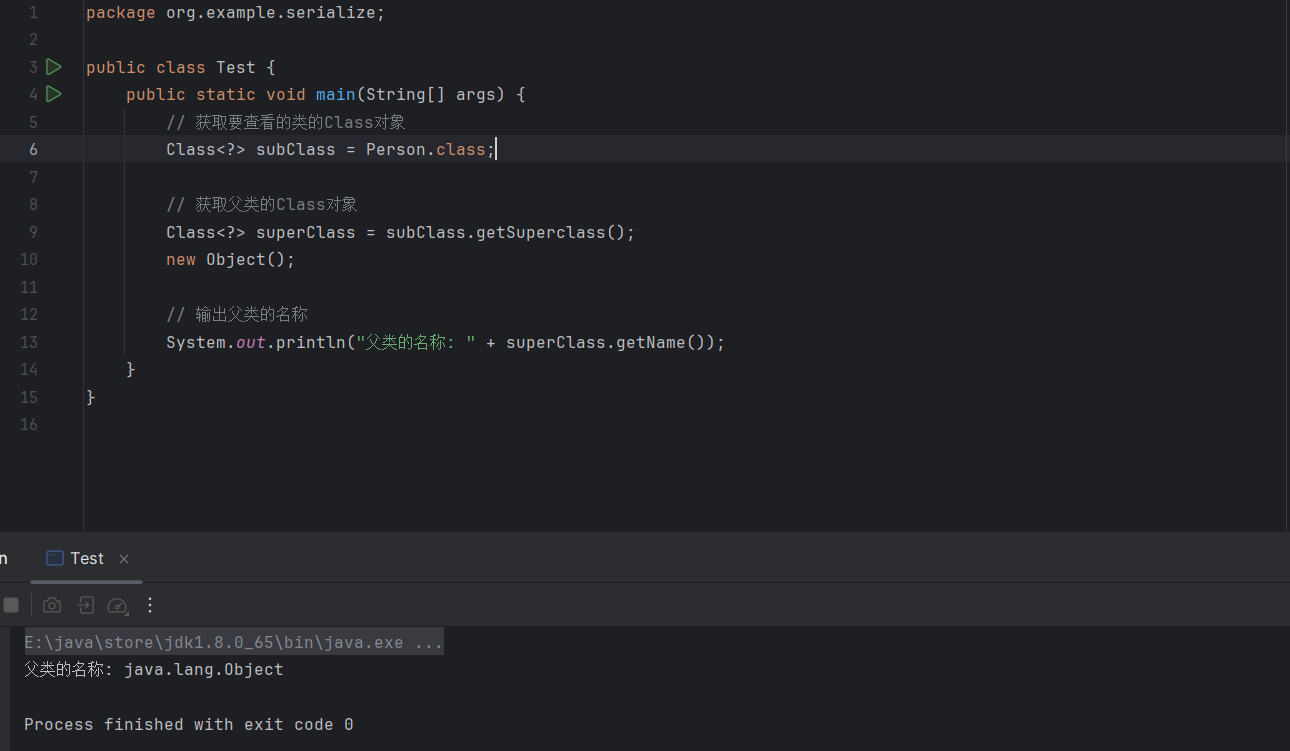Click line number 13 in gutter

pyautogui.click(x=28, y=342)
